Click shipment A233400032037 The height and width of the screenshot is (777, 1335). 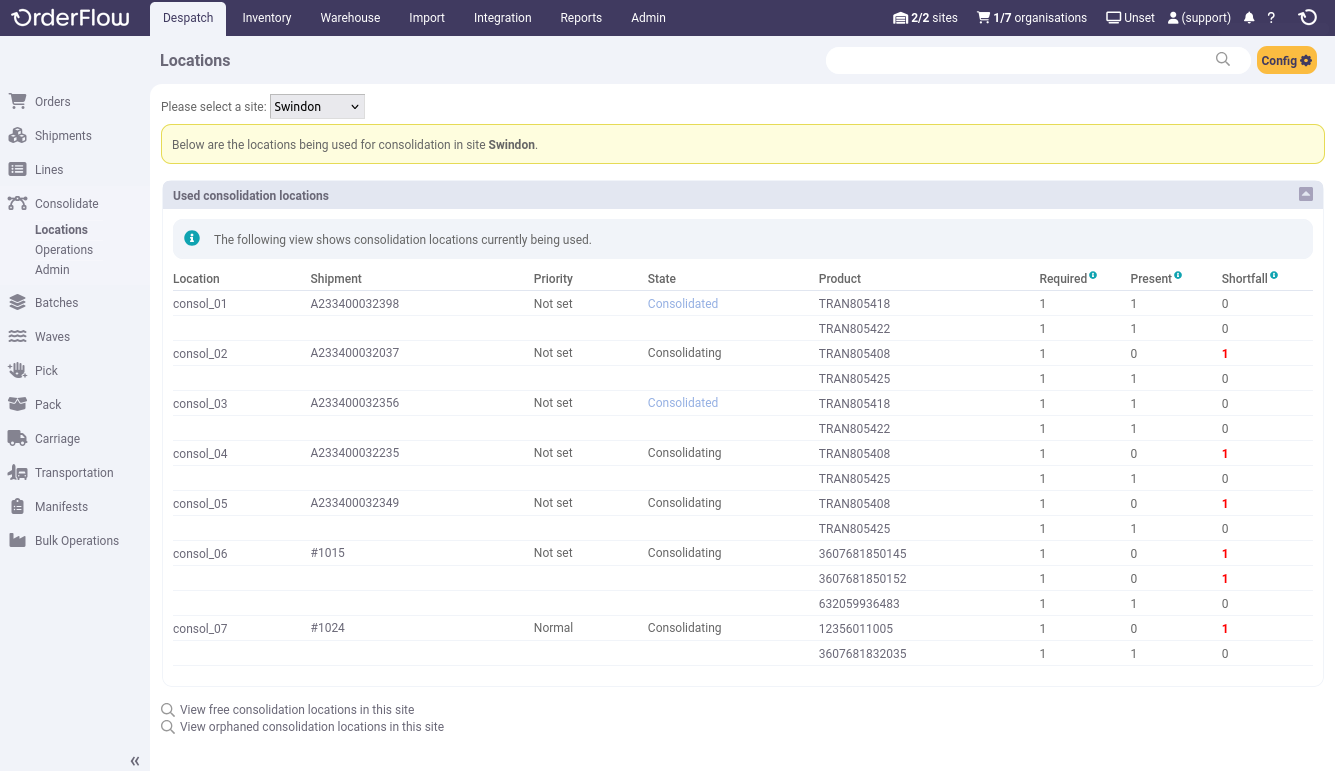(x=355, y=352)
